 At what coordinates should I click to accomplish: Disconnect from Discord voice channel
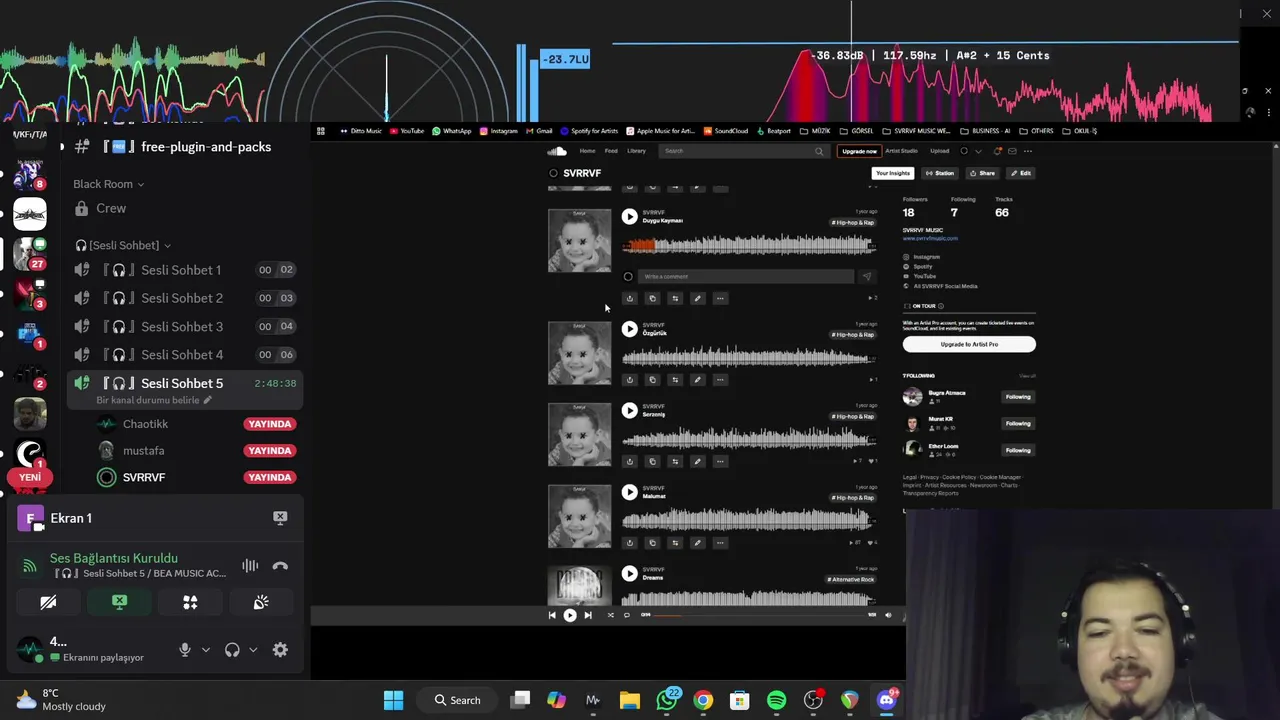coord(280,566)
